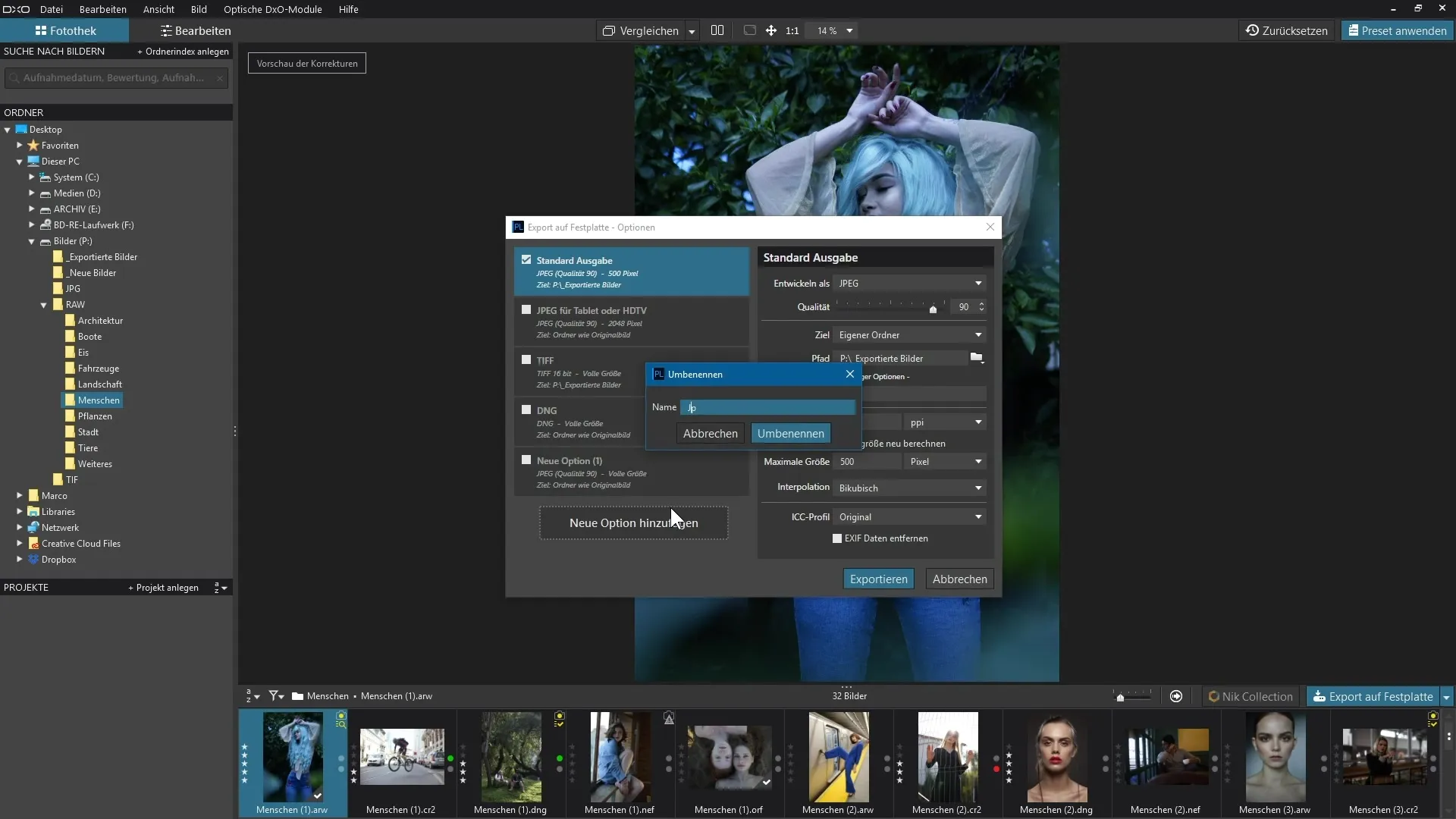Switch to the Bearbeiten tab
Viewport: 1456px width, 819px height.
[196, 30]
